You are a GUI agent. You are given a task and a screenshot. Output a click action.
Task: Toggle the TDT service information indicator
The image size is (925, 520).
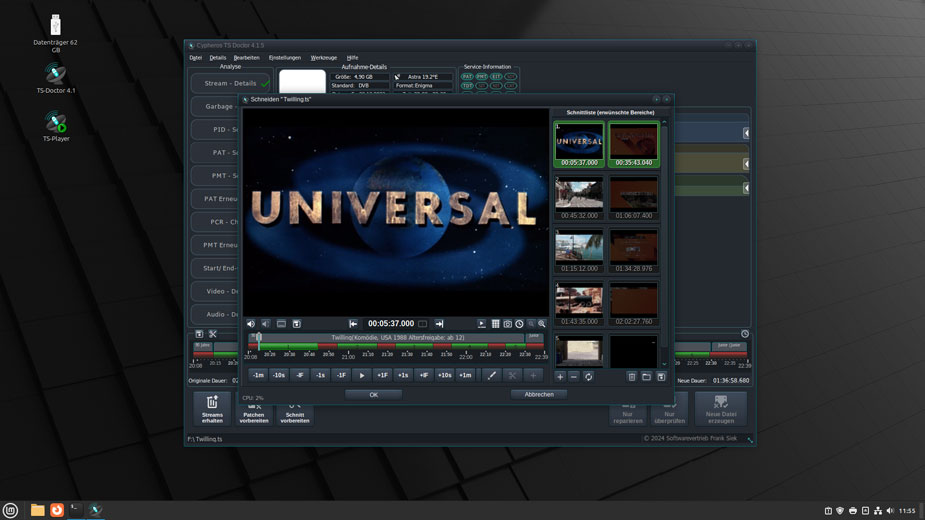[x=467, y=86]
